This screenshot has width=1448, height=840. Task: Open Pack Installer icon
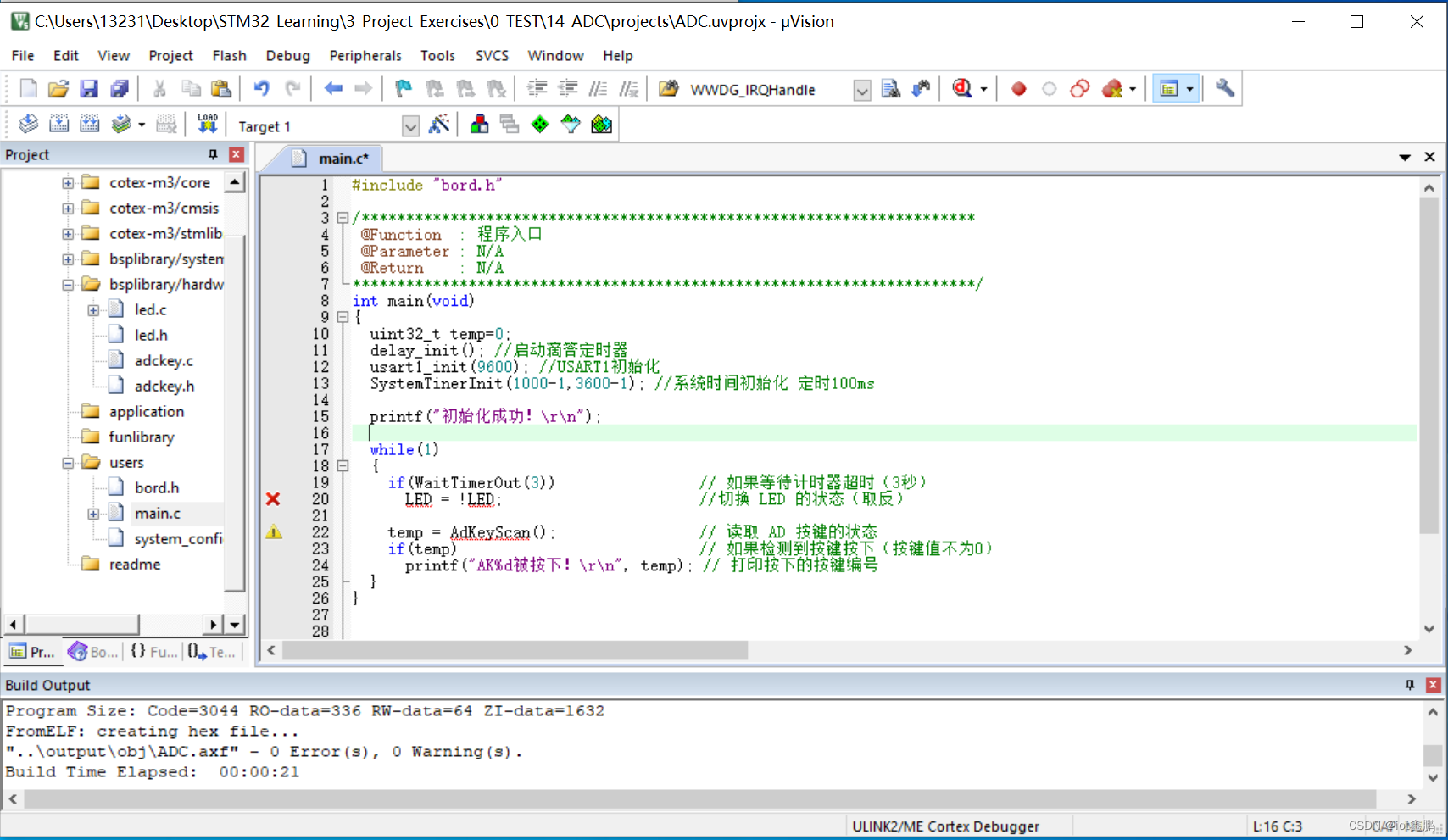tap(601, 125)
